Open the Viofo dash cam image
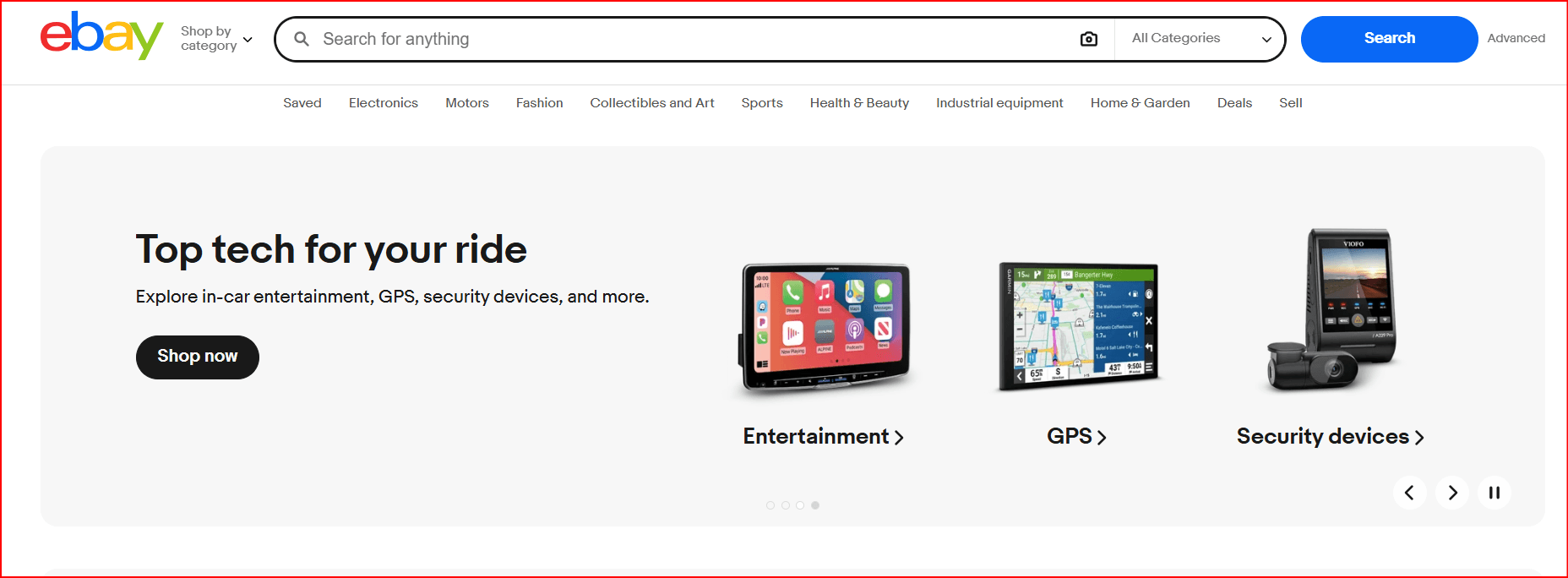1568x578 pixels. point(1331,310)
